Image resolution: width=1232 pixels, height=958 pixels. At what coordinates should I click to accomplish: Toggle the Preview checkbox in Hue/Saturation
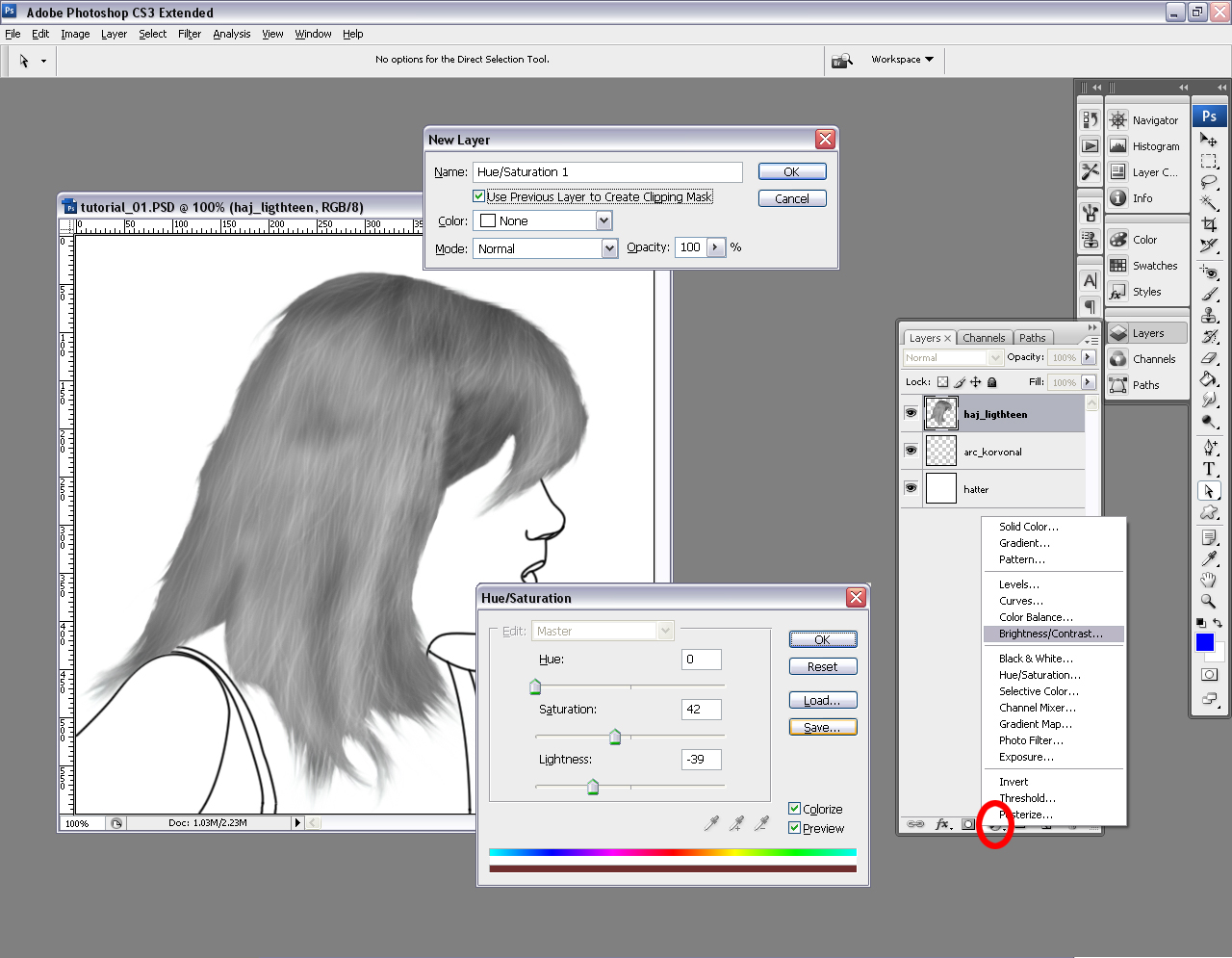point(795,828)
